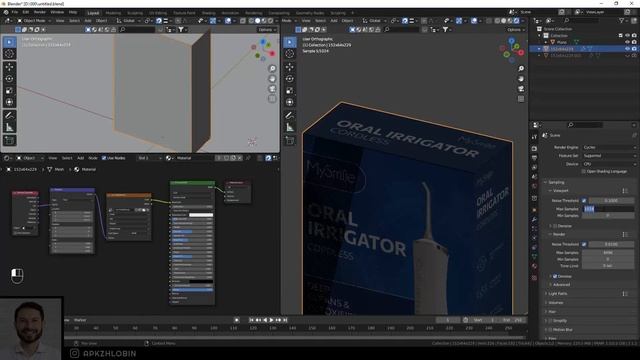Select the Move tool in left viewport
Image resolution: width=640 pixels, height=360 pixels.
[9, 67]
